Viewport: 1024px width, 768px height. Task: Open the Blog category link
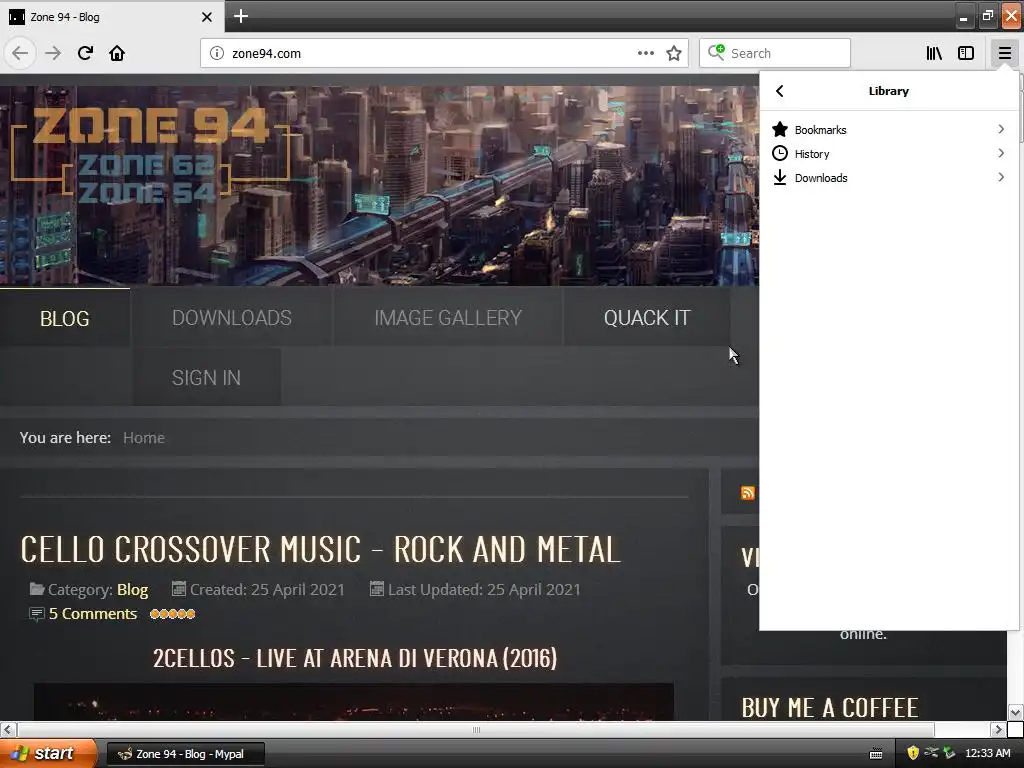click(133, 590)
